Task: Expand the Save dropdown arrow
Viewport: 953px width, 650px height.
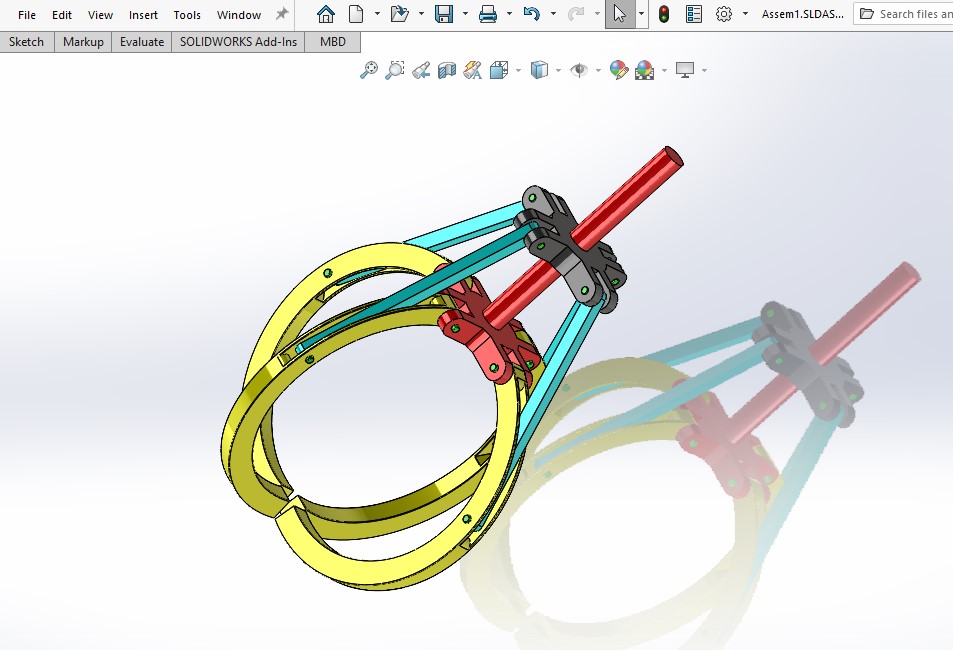Action: [465, 14]
